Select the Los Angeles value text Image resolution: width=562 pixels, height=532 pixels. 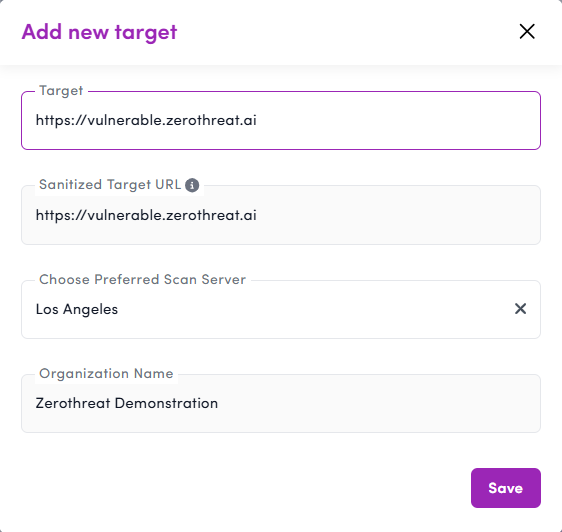tap(77, 309)
